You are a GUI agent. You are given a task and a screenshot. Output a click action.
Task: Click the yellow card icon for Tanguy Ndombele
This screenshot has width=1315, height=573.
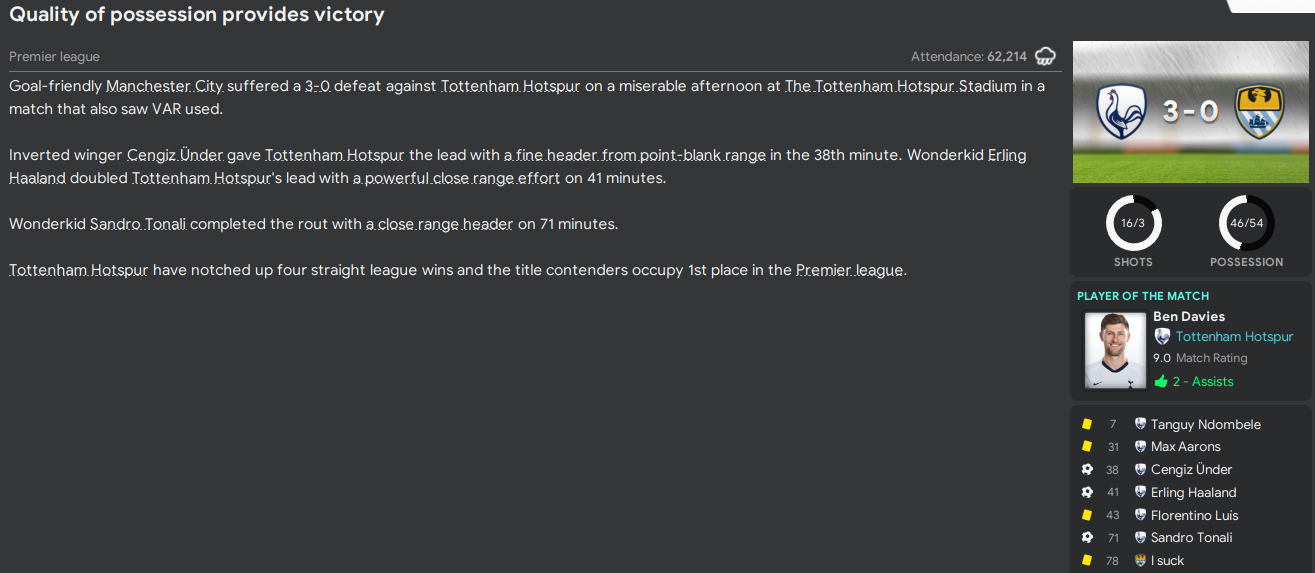[1087, 424]
